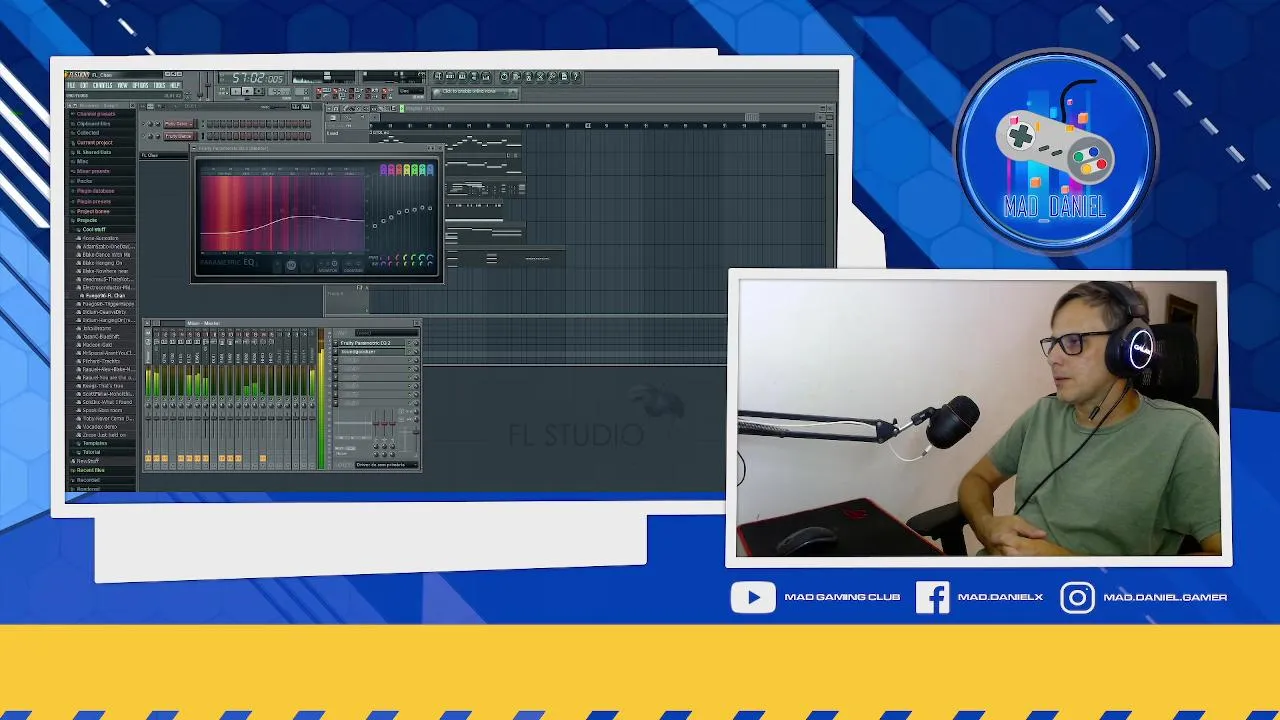Expand the Plugin database browser folder
The image size is (1280, 720).
coord(95,190)
